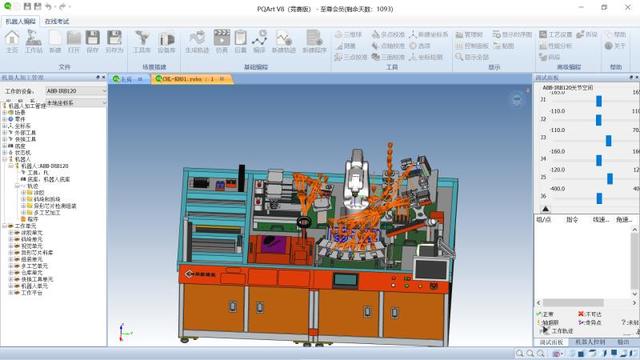640x360 pixels.
Task: Click the 新建坐标系 new coordinate system tool
Action: (429, 35)
